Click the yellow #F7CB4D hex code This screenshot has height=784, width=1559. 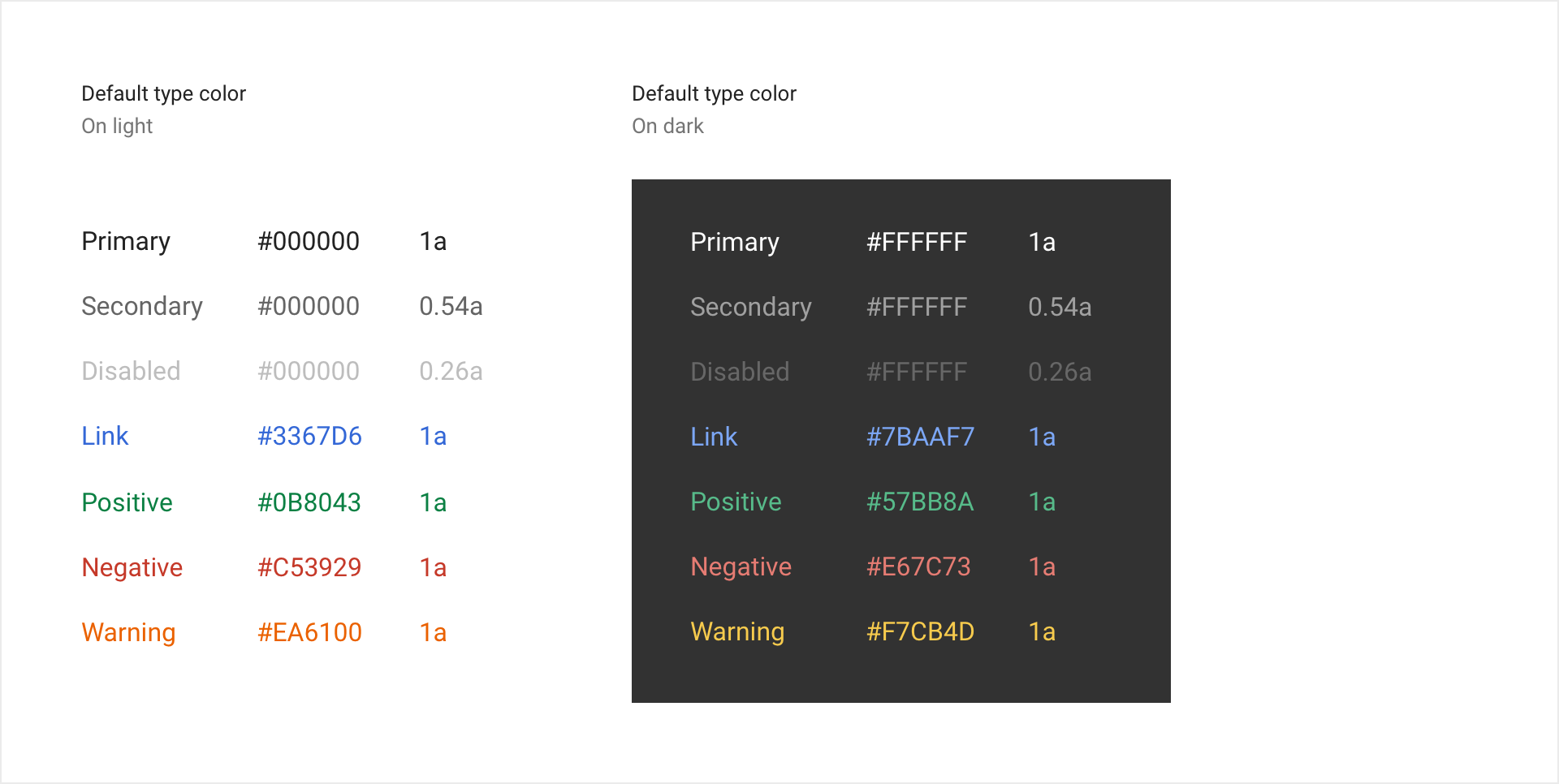[x=920, y=632]
